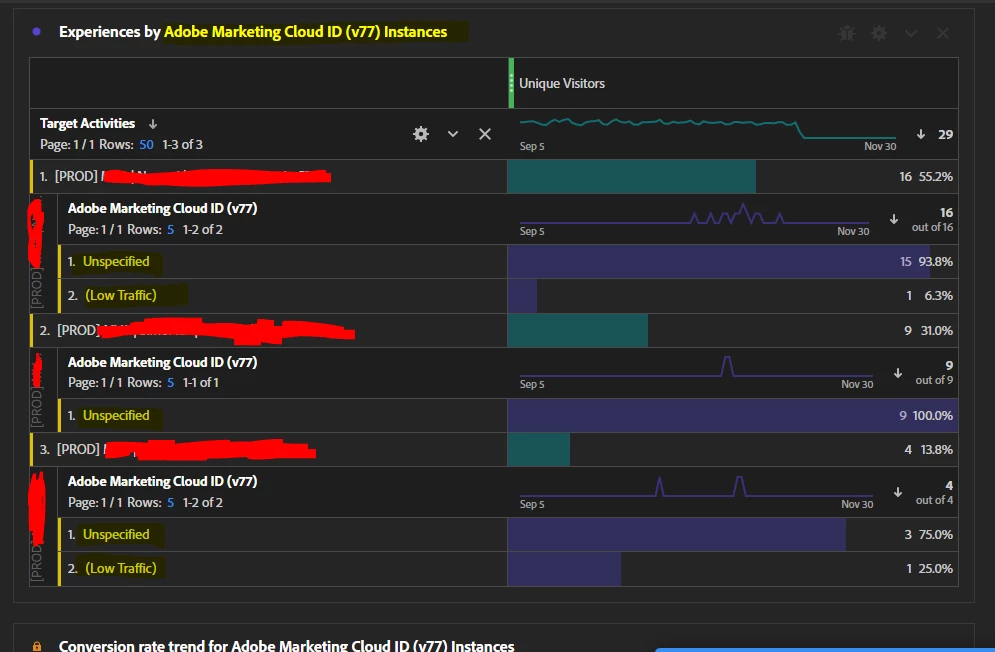The height and width of the screenshot is (652, 995).
Task: Click the 3 75.0% value cell
Action: pos(732,535)
